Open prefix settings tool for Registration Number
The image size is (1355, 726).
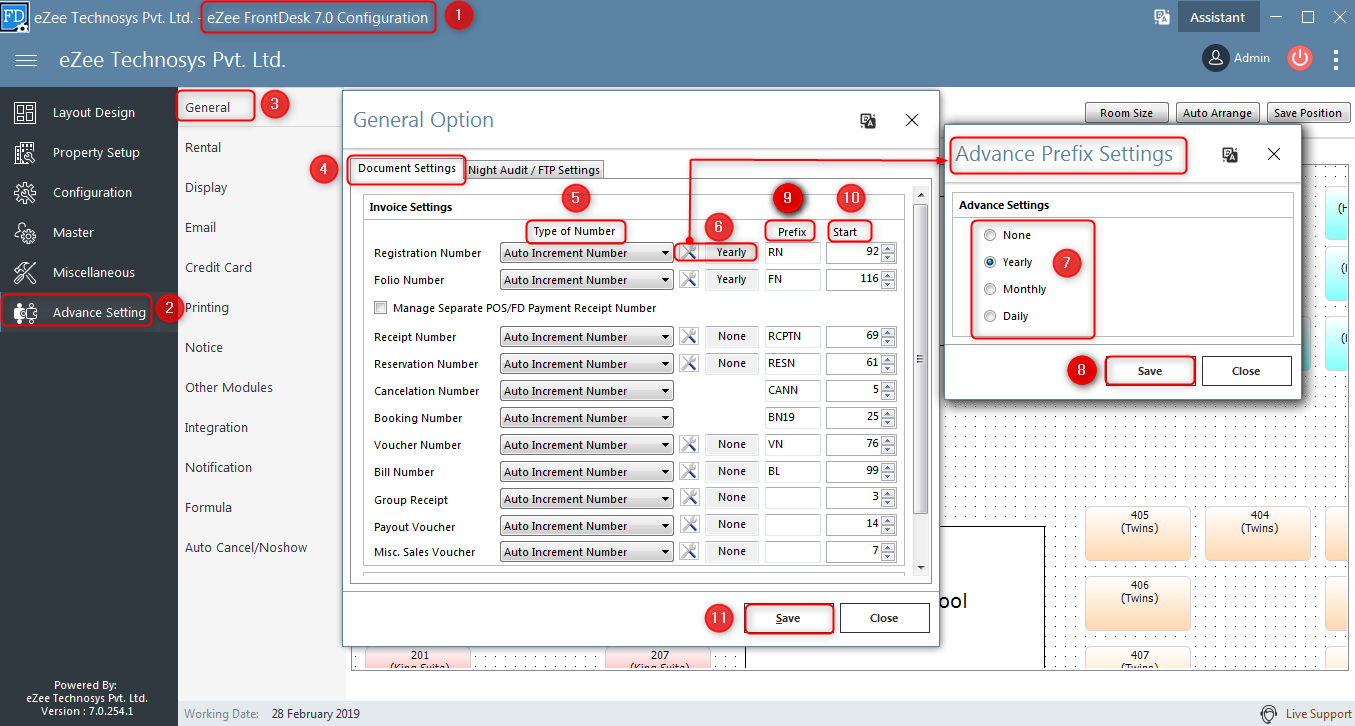[x=688, y=253]
